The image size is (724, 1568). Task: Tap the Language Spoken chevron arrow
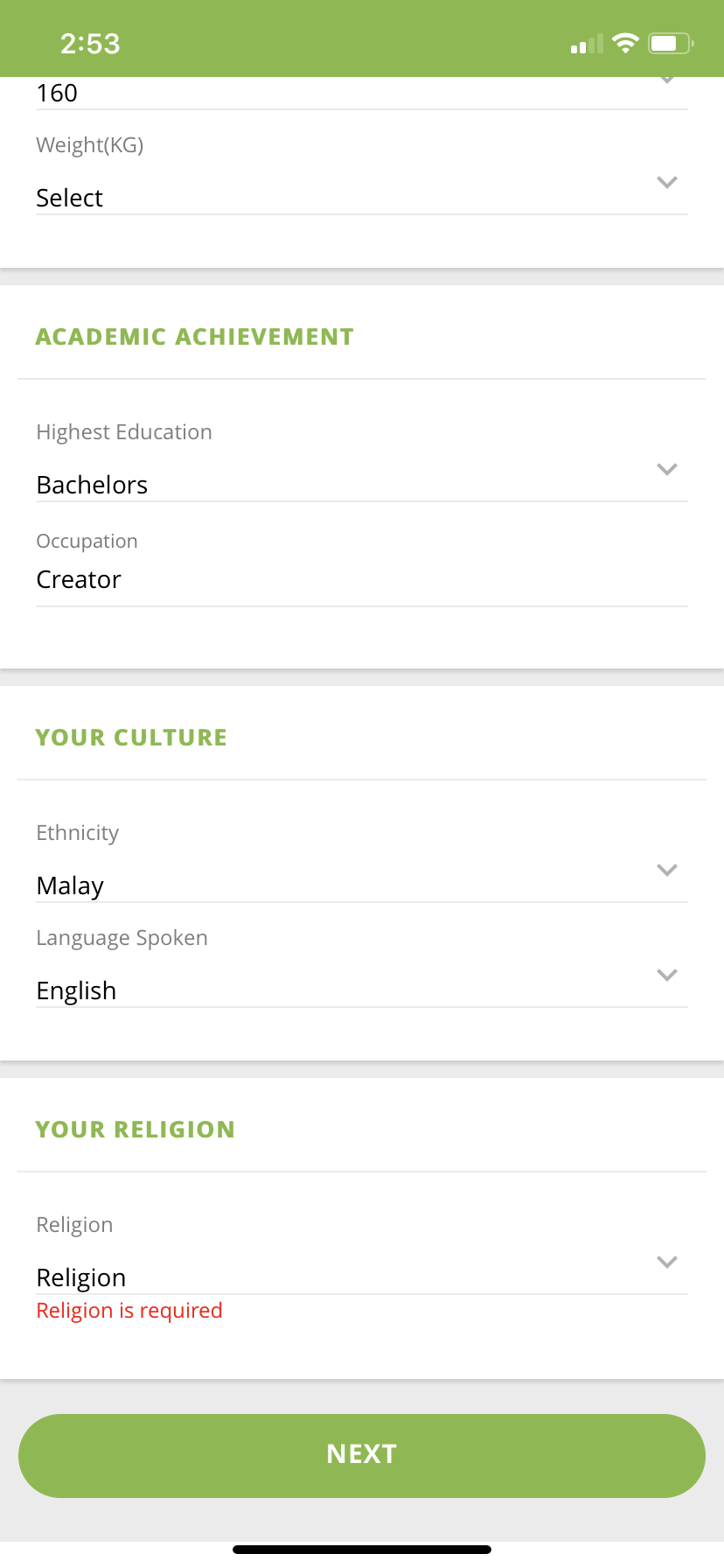[x=667, y=976]
